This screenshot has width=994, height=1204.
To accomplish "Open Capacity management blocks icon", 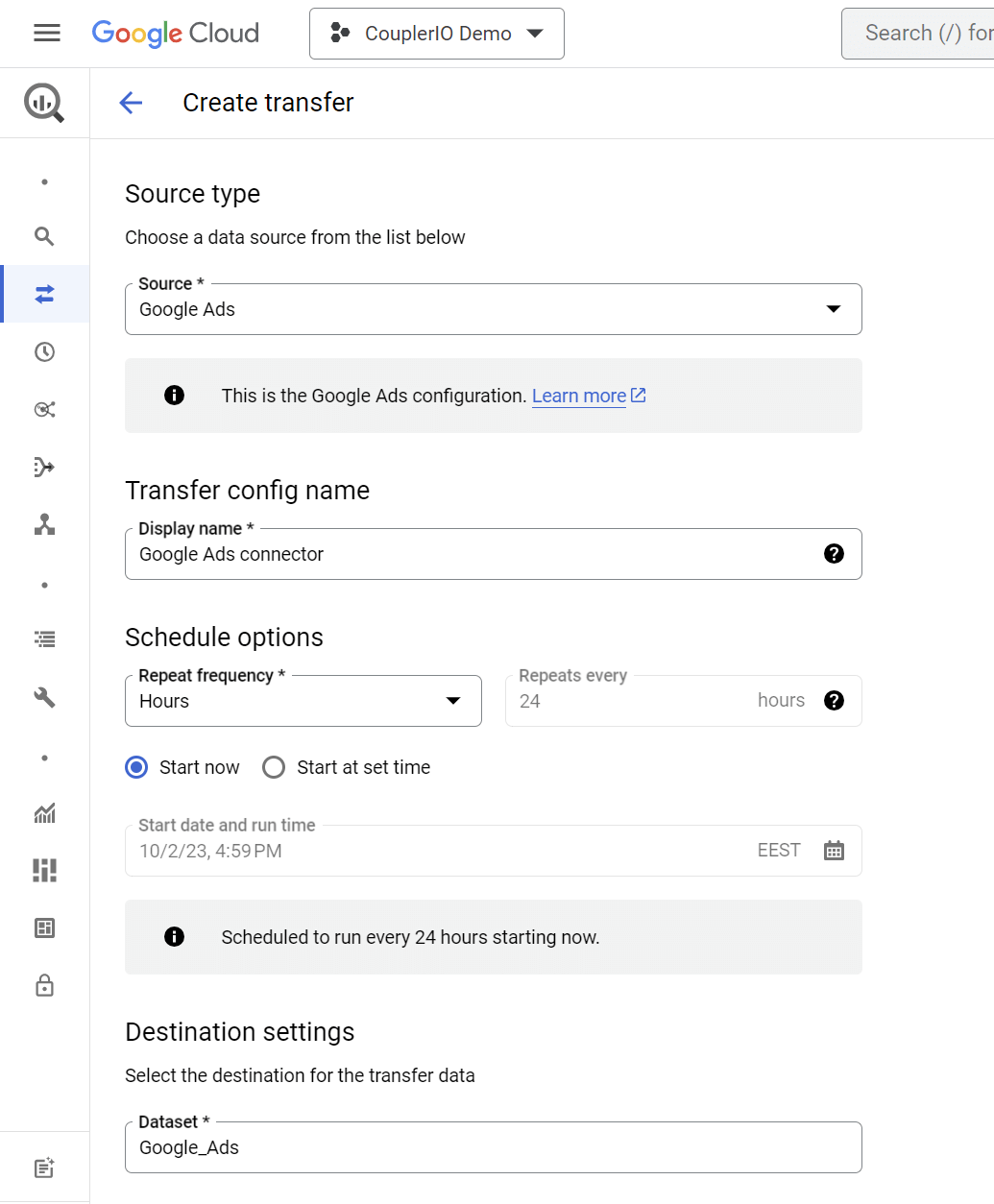I will click(44, 870).
